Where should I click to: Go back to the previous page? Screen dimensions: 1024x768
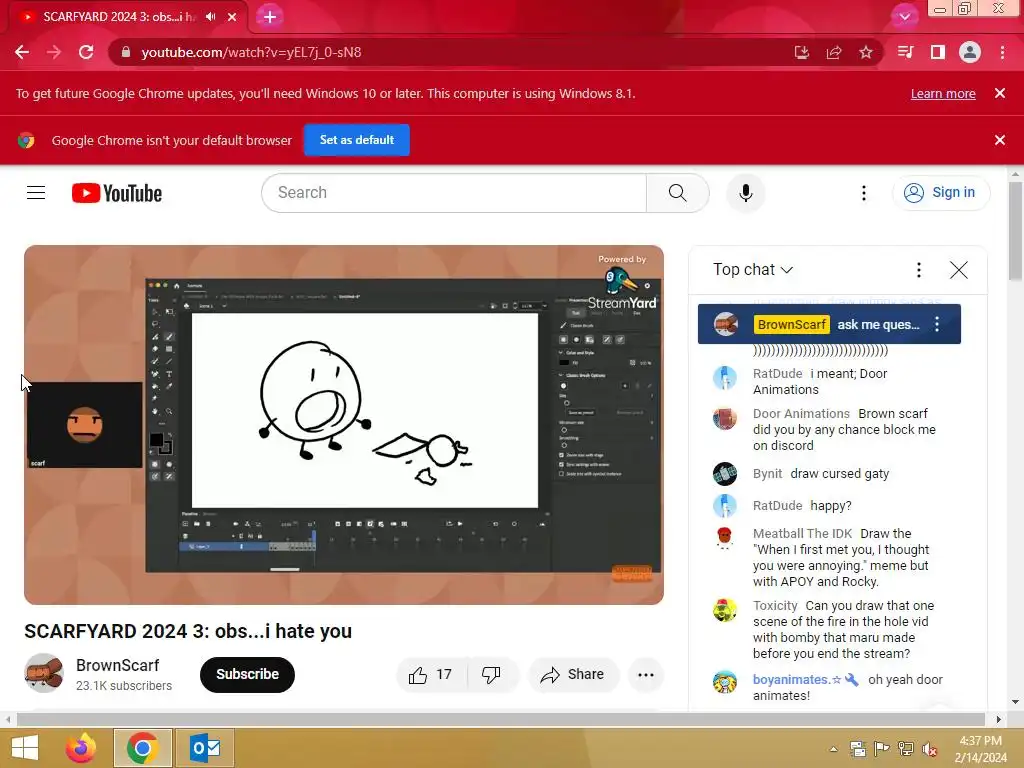click(22, 52)
